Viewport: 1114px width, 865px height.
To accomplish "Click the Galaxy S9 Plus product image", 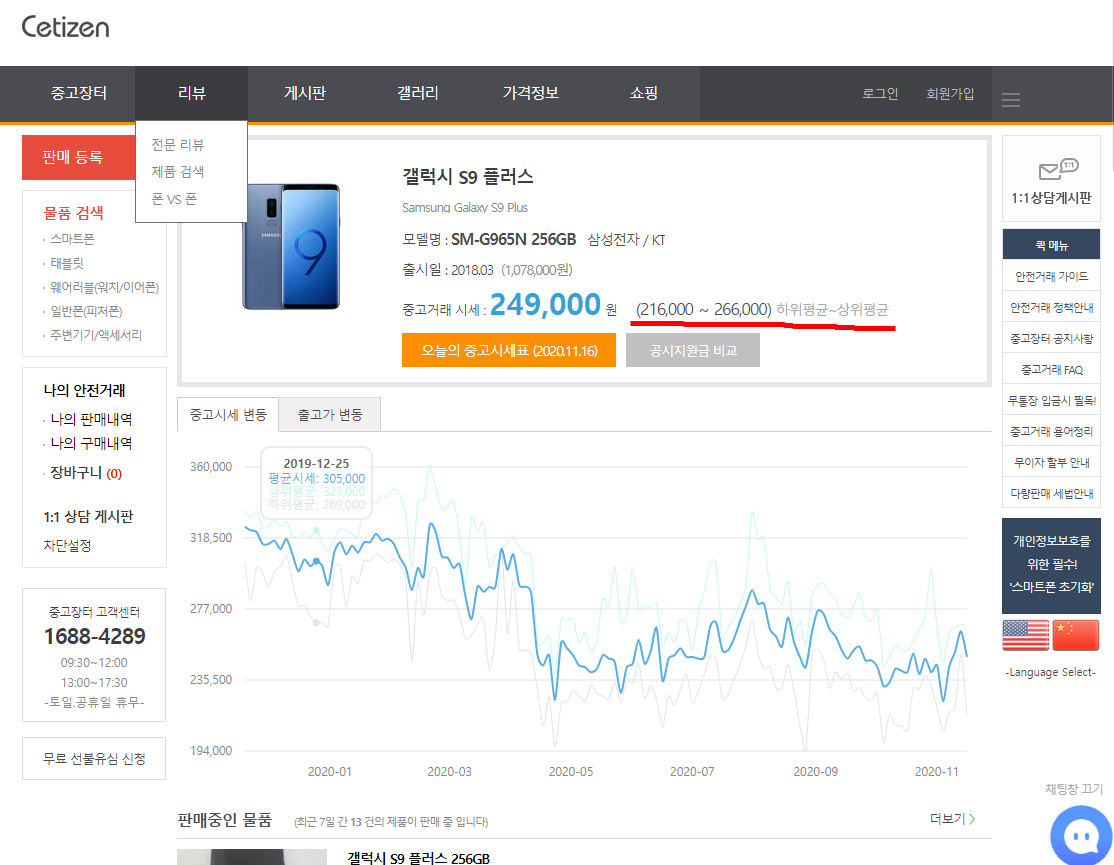I will coord(291,246).
